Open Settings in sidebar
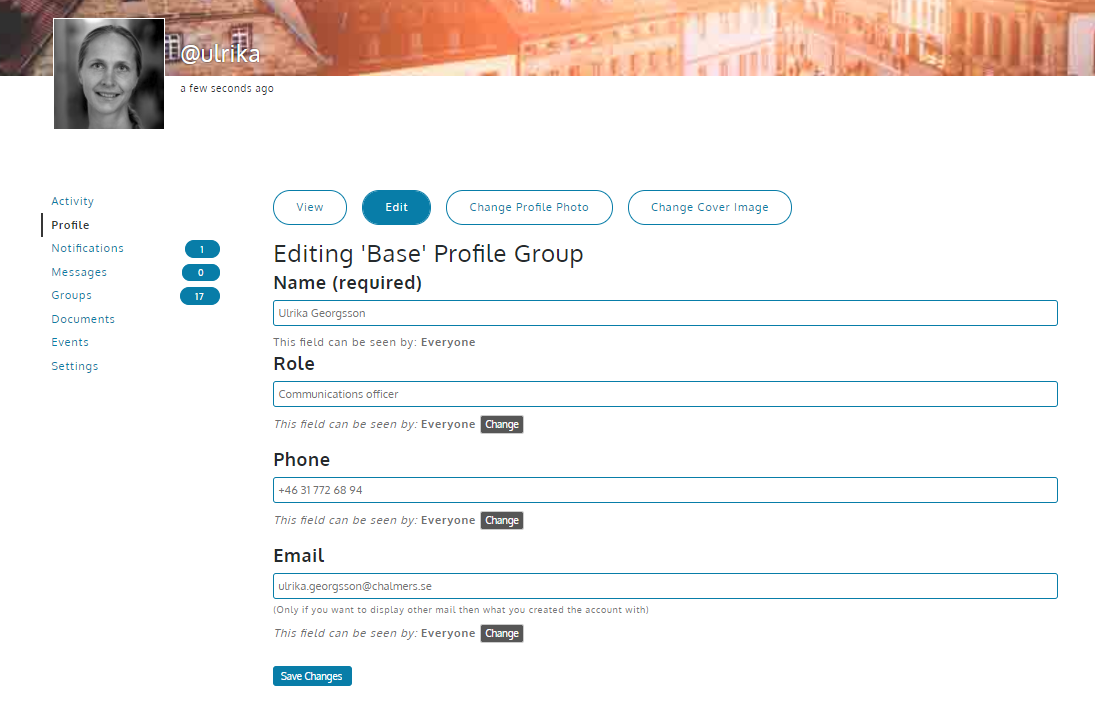This screenshot has height=704, width=1095. click(75, 366)
